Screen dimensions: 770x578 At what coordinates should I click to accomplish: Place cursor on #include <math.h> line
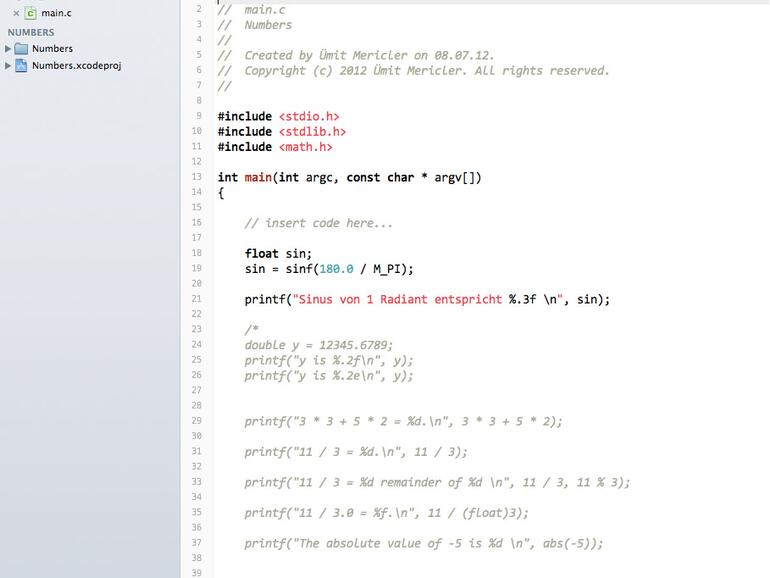click(x=275, y=147)
